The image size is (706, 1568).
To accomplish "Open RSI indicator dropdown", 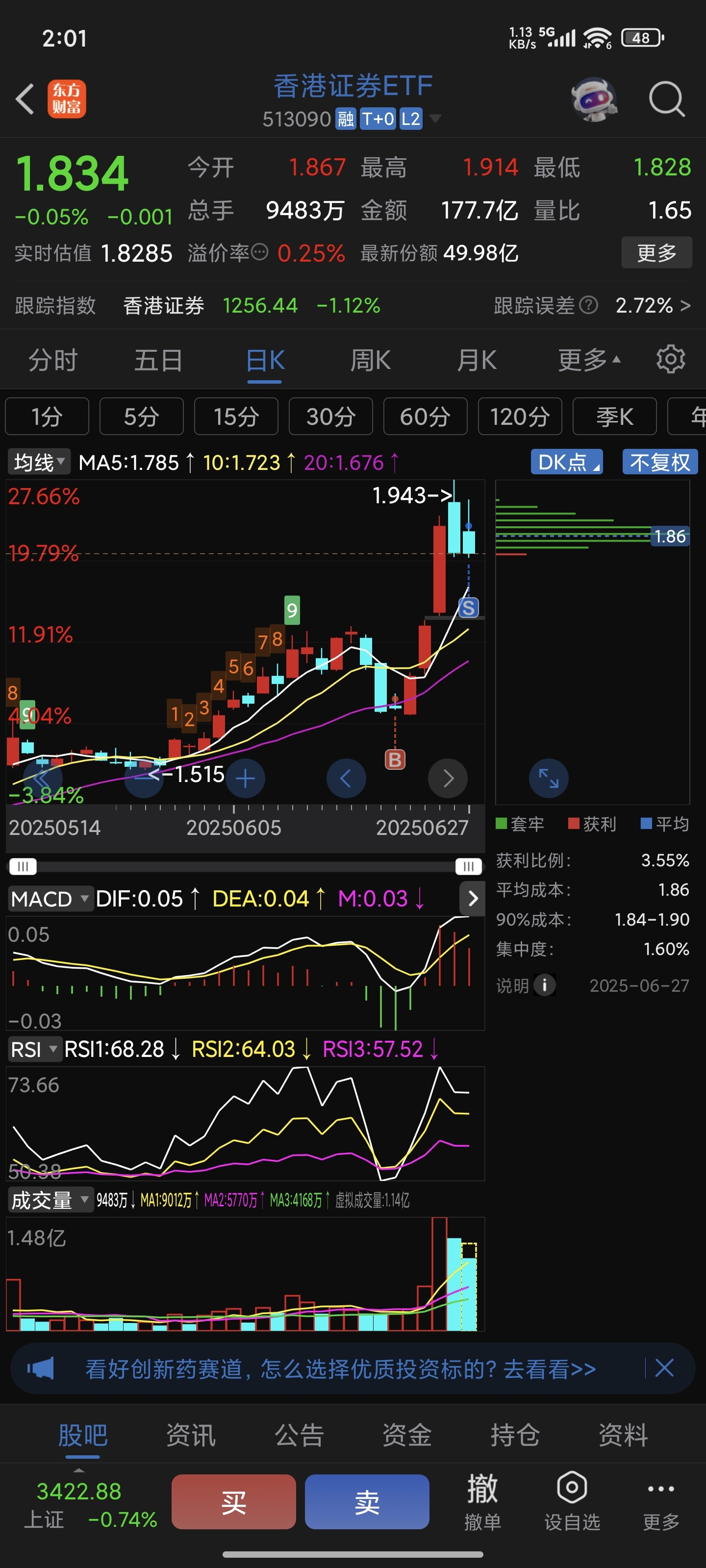I will [x=35, y=1050].
